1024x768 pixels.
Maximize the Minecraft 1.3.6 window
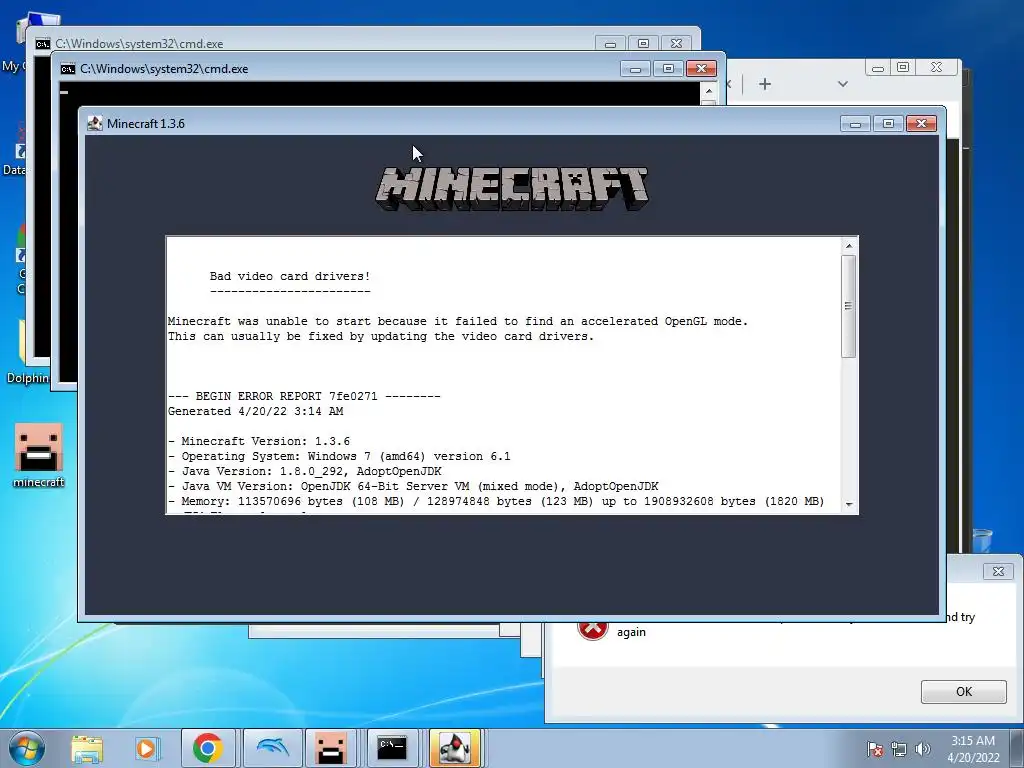(888, 123)
